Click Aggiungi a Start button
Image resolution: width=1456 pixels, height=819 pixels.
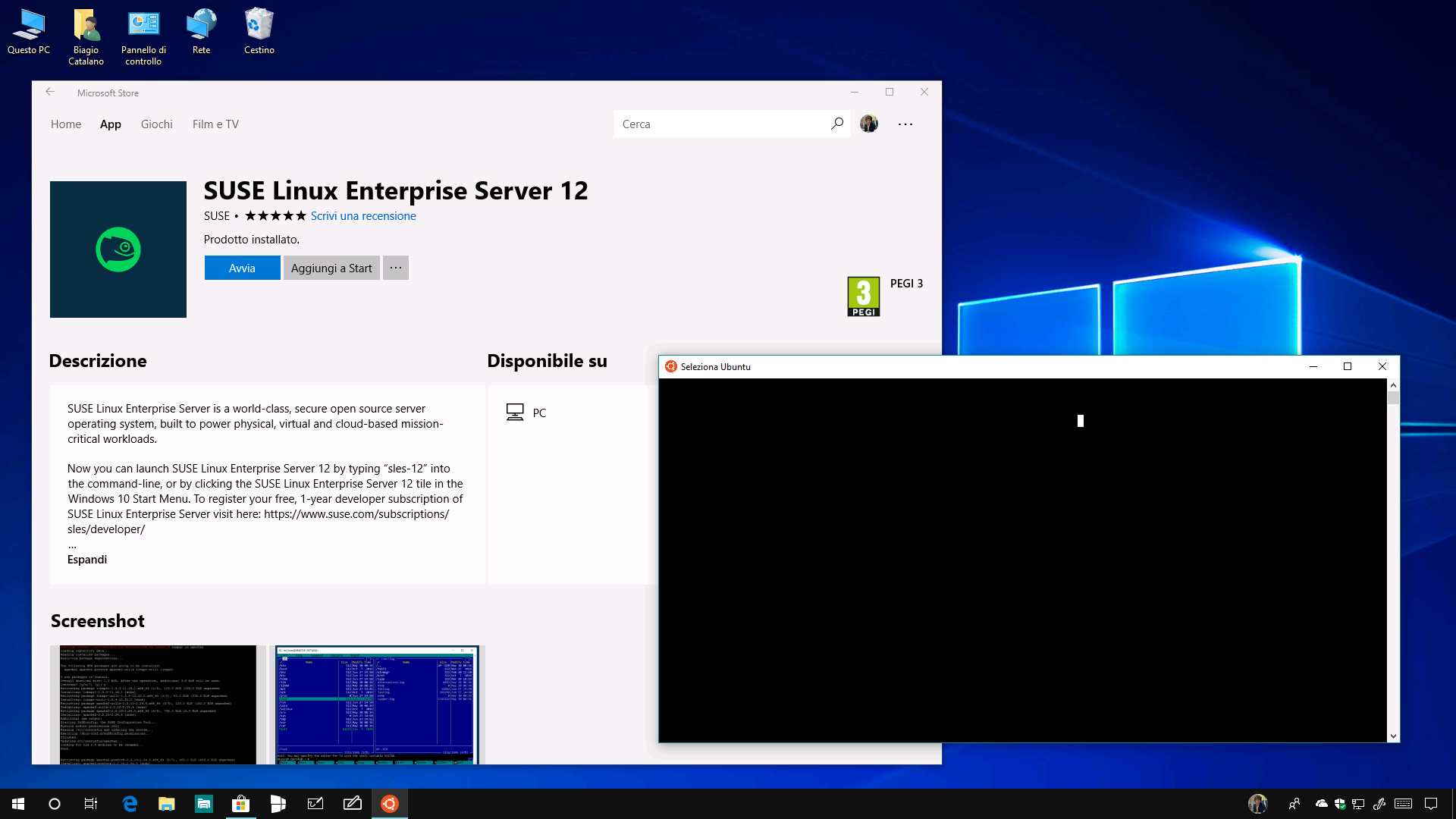[x=331, y=268]
